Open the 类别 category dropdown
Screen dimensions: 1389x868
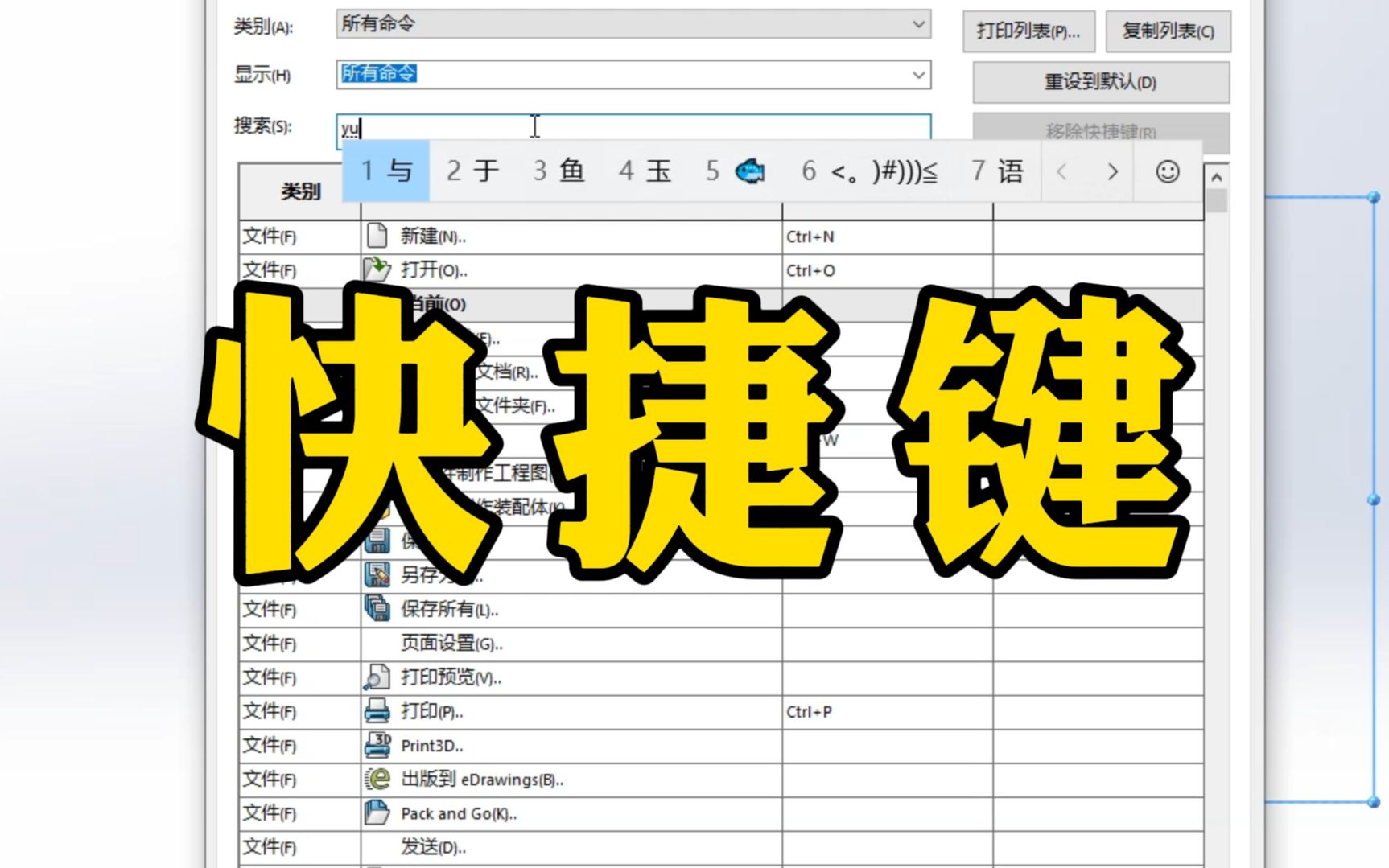[x=633, y=24]
